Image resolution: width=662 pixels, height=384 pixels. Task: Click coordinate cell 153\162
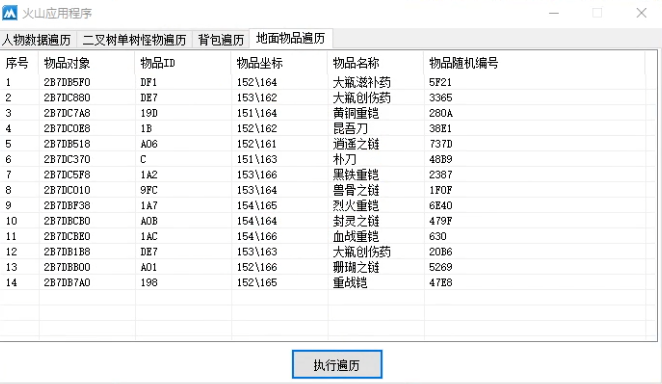pyautogui.click(x=257, y=97)
